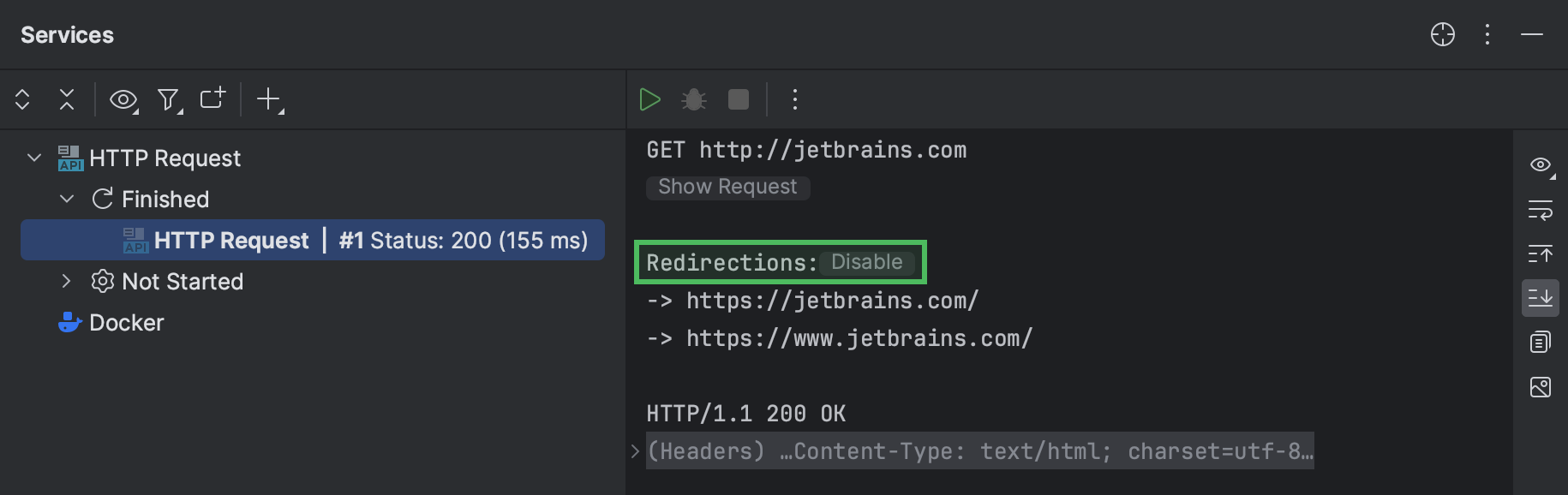Viewport: 1568px width, 495px height.
Task: Collapse the HTTP Request root node
Action: pyautogui.click(x=33, y=158)
